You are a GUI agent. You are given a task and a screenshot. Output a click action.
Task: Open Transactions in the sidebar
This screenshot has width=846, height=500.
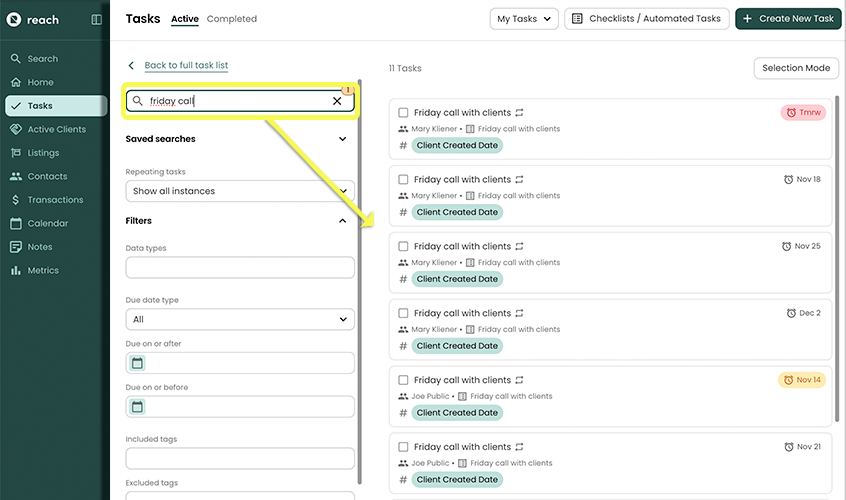(x=55, y=200)
